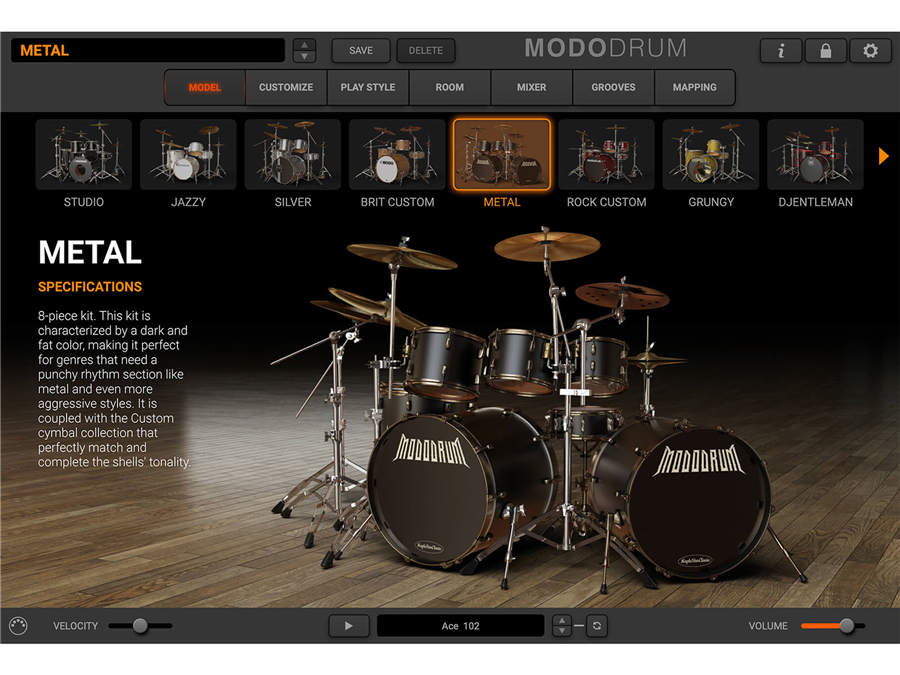Switch to the CUSTOMIZE tab
Image resolution: width=900 pixels, height=675 pixels.
(286, 87)
